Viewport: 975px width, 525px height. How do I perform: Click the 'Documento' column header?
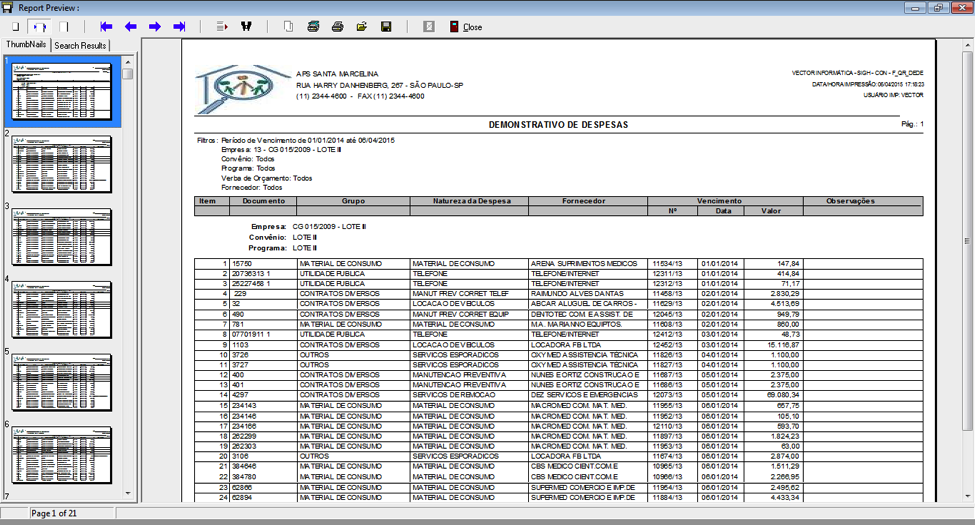tap(264, 201)
